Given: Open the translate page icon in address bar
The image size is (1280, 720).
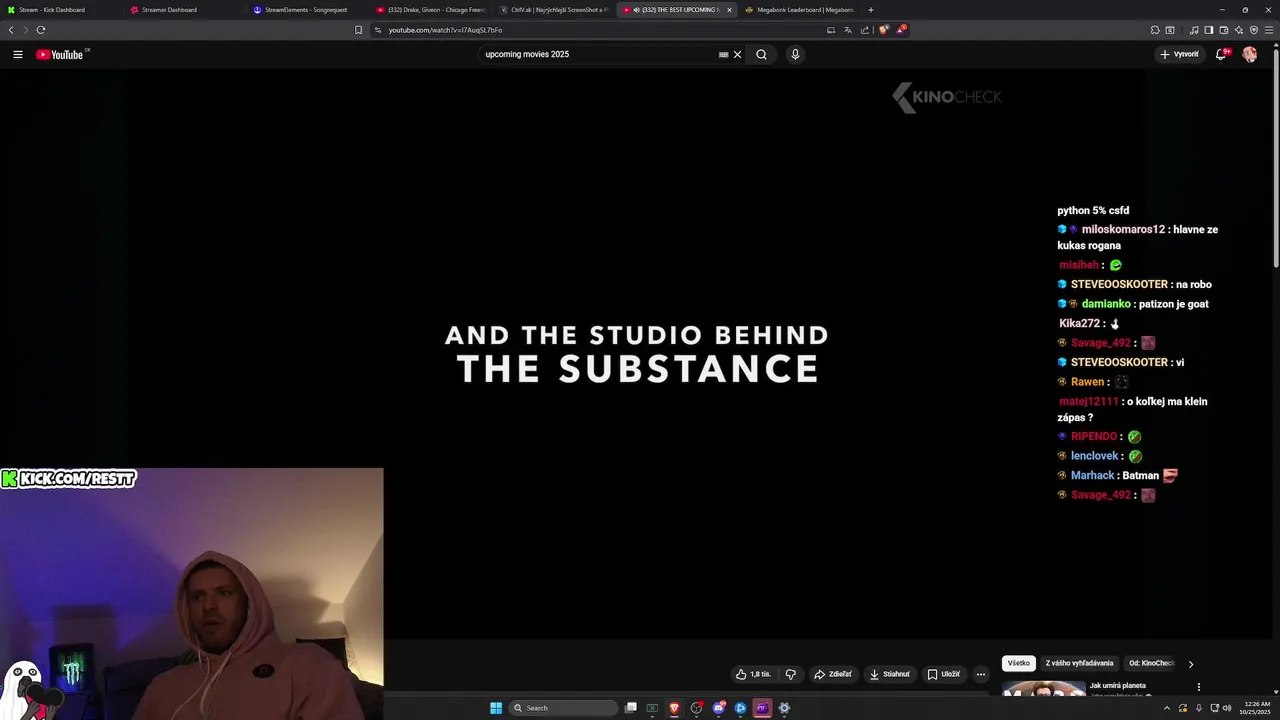Looking at the screenshot, I should 847,30.
